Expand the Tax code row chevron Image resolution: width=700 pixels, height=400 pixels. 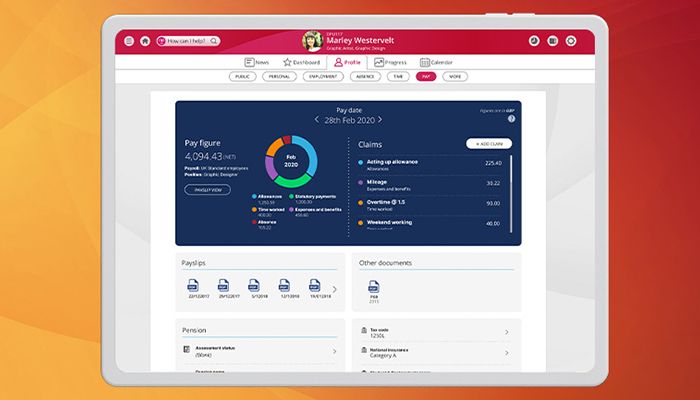click(507, 332)
